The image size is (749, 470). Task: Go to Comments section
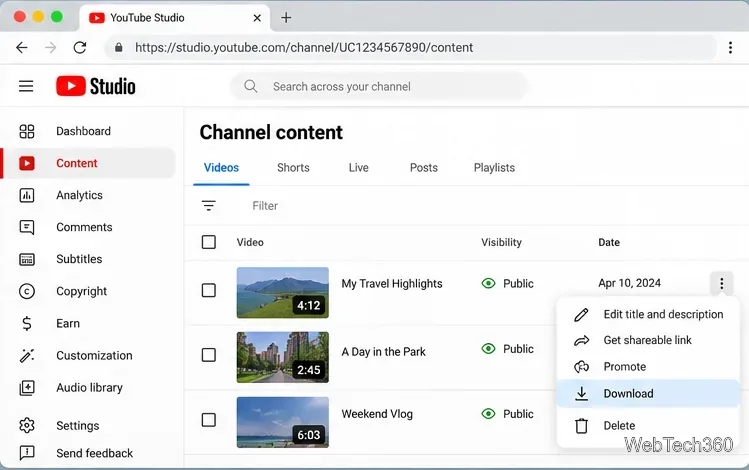tap(84, 227)
